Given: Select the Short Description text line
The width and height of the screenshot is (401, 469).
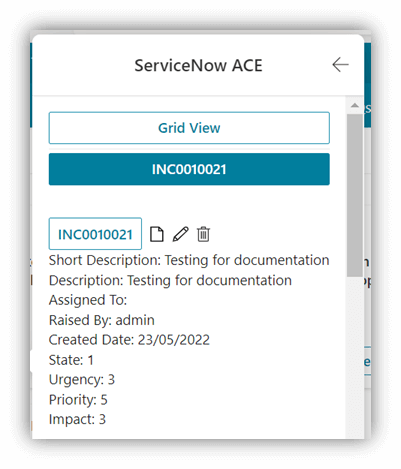Looking at the screenshot, I should tap(189, 260).
